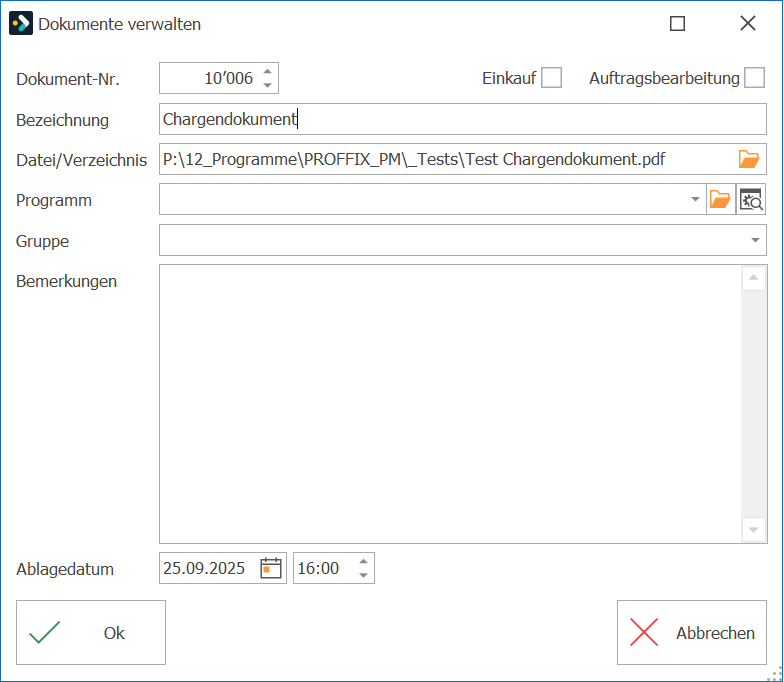
Task: Browse for program with the Programm folder icon
Action: coord(720,199)
